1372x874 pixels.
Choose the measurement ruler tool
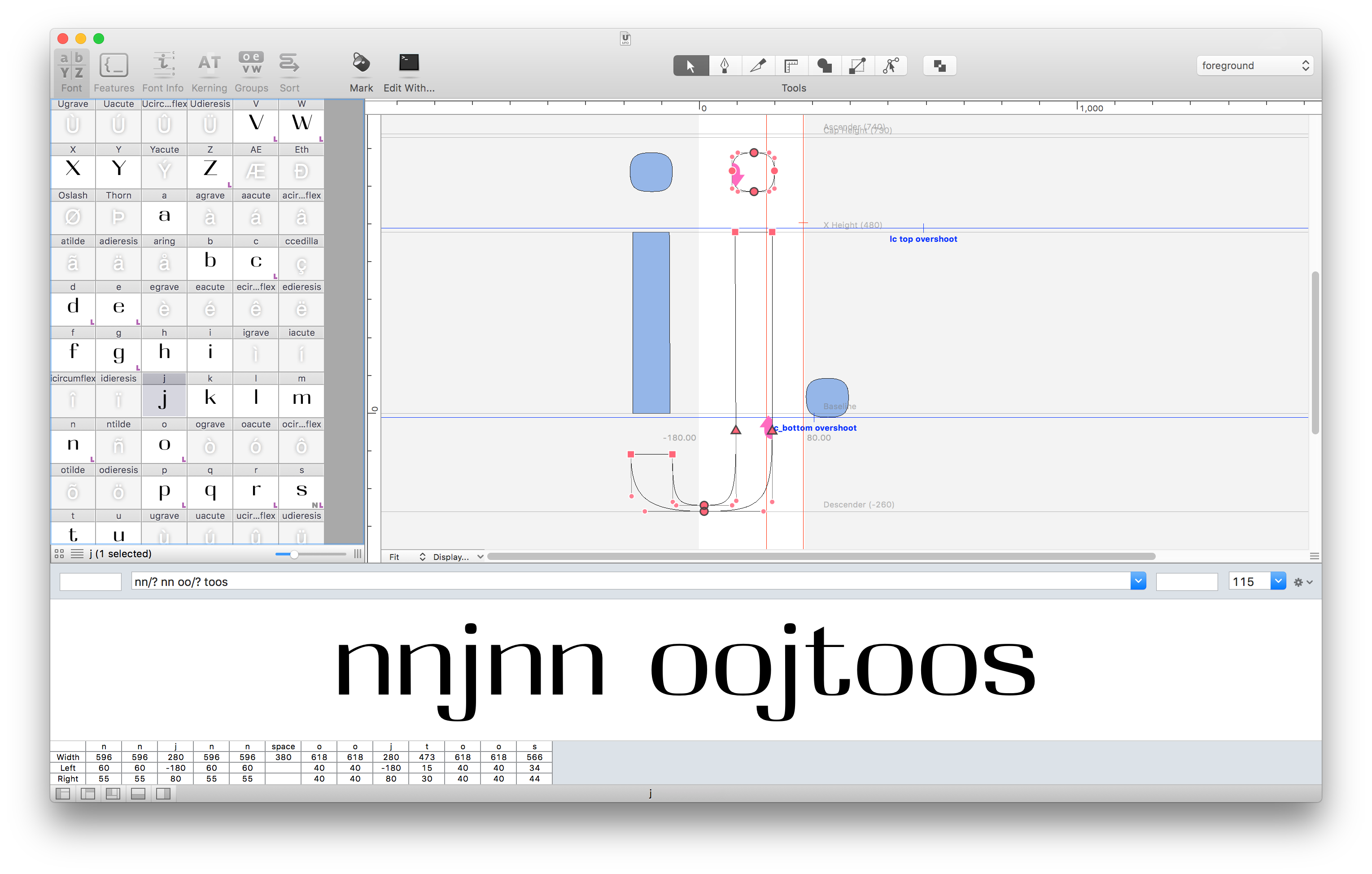click(790, 66)
